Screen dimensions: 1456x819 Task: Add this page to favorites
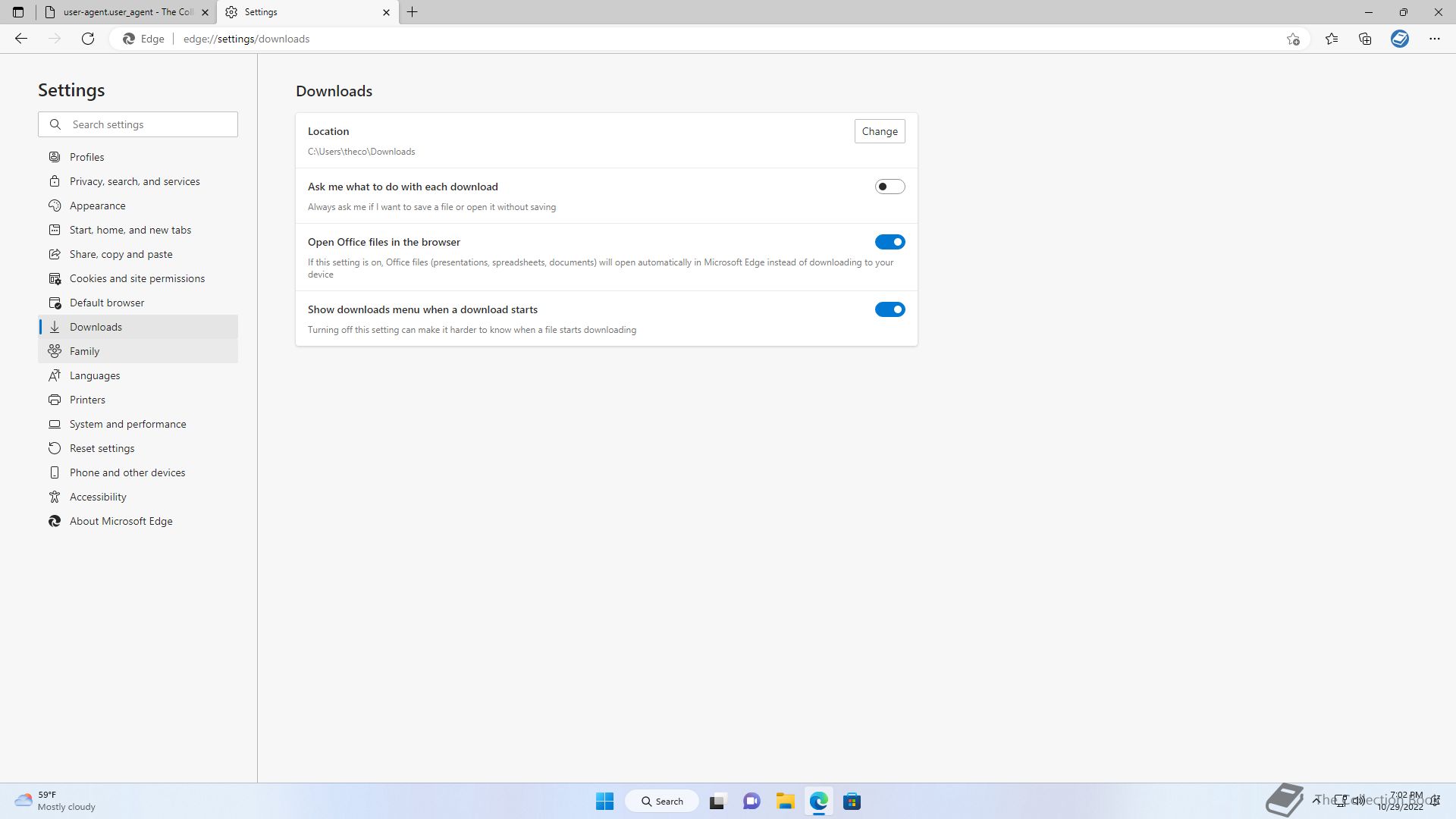pyautogui.click(x=1293, y=39)
